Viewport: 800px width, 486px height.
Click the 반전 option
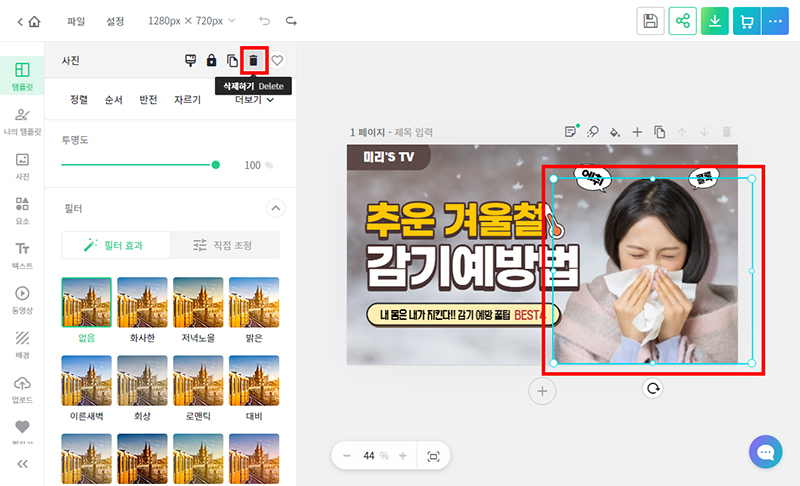click(x=148, y=99)
